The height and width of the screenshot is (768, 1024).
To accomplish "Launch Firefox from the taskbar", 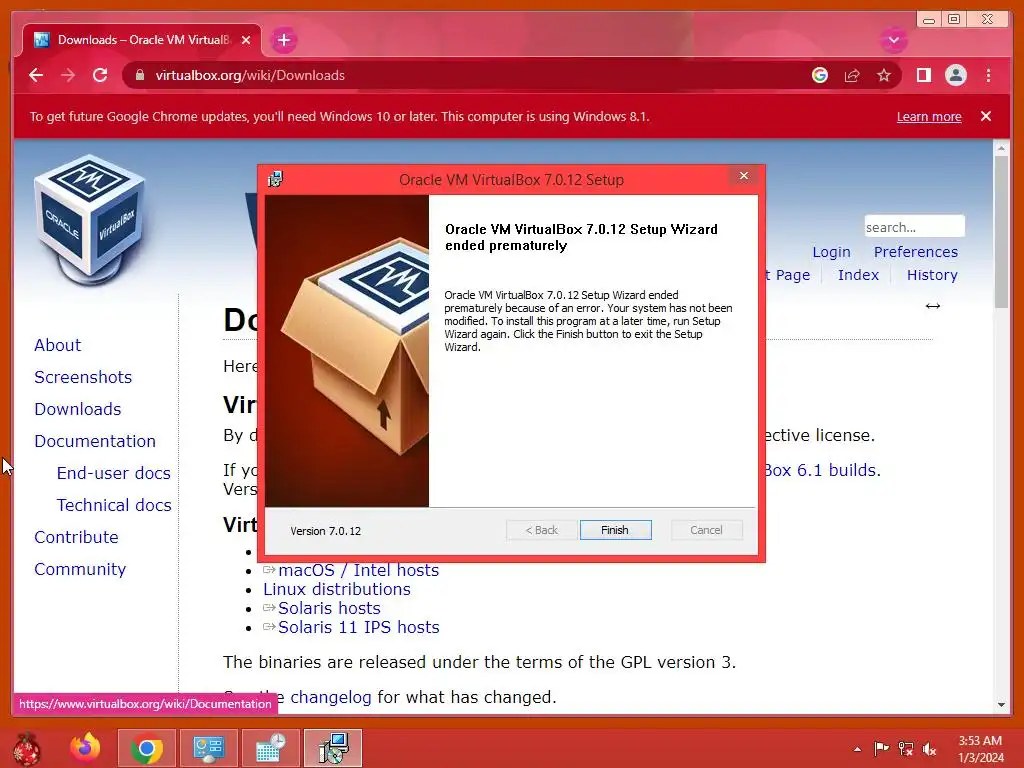I will click(x=86, y=748).
